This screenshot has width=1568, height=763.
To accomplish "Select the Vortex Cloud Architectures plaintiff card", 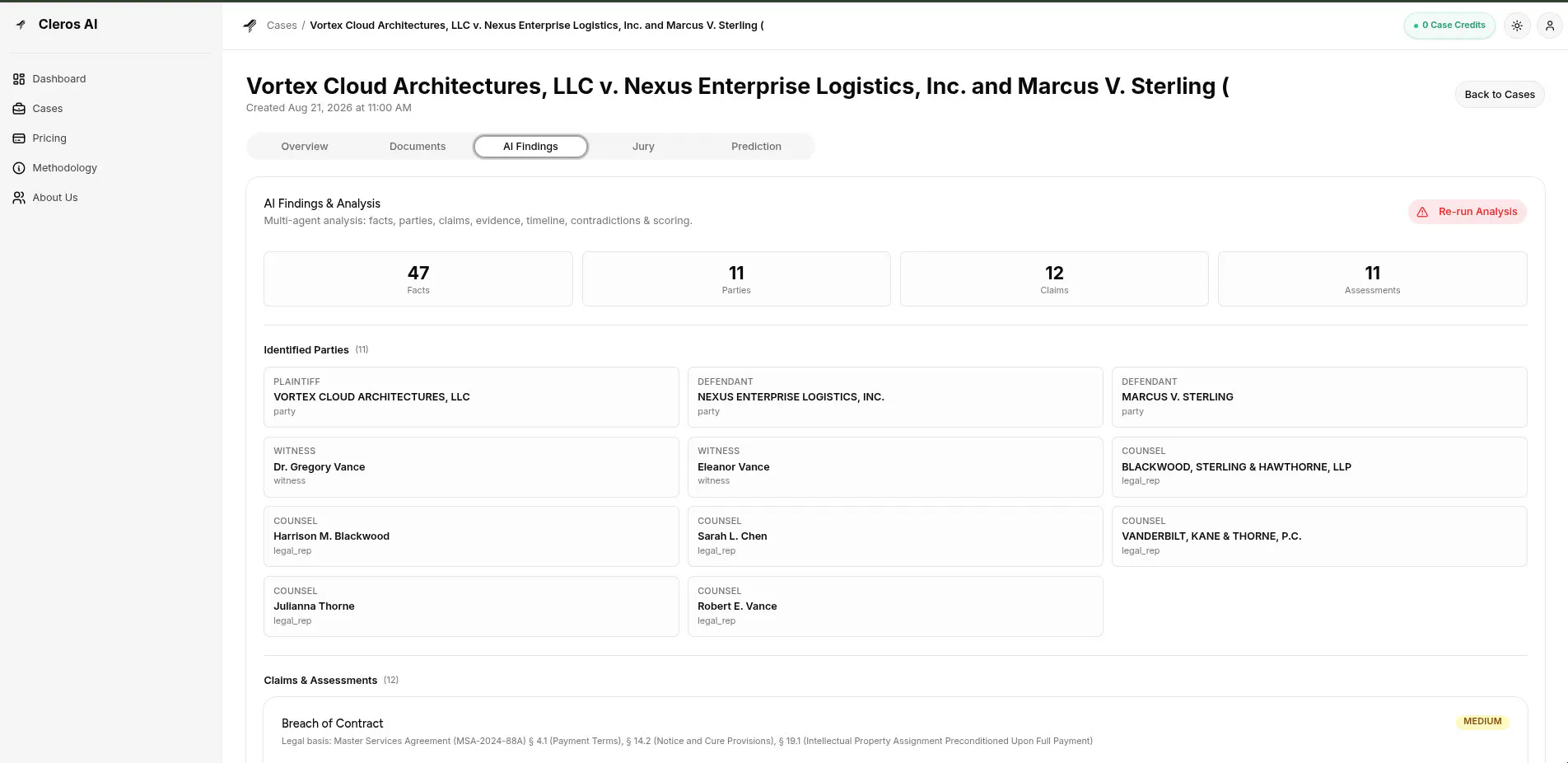I will 471,397.
